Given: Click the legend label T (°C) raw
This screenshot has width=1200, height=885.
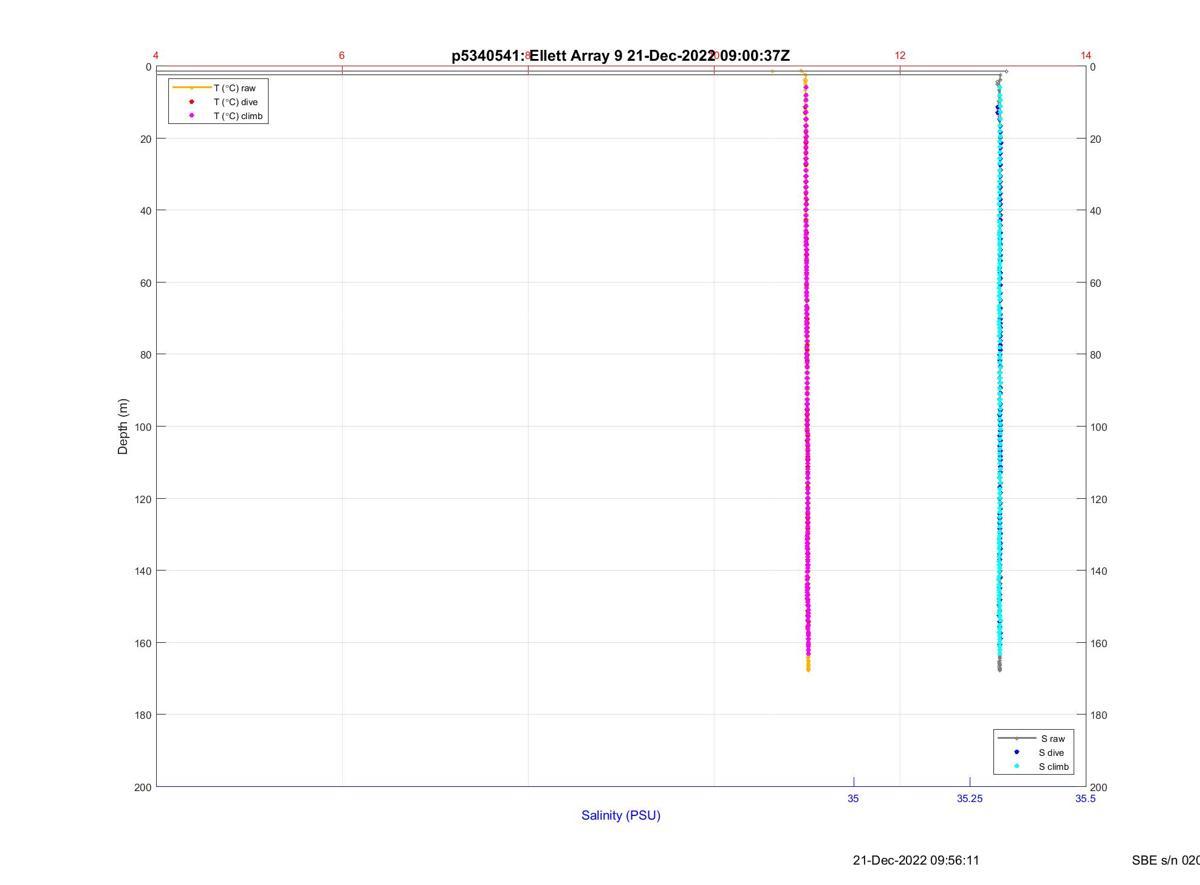Looking at the screenshot, I should pyautogui.click(x=234, y=88).
